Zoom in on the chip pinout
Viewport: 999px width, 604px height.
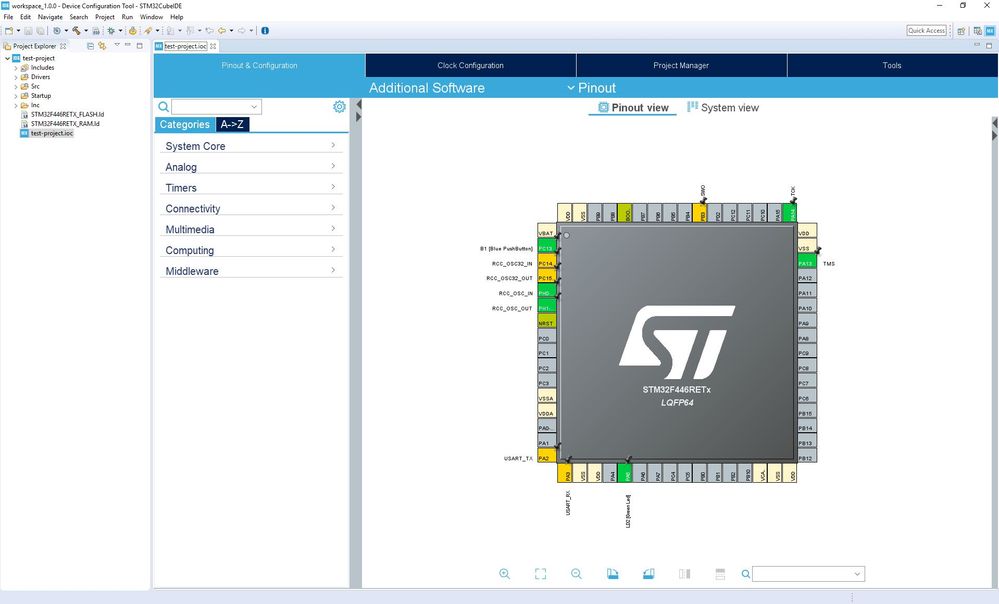[505, 574]
